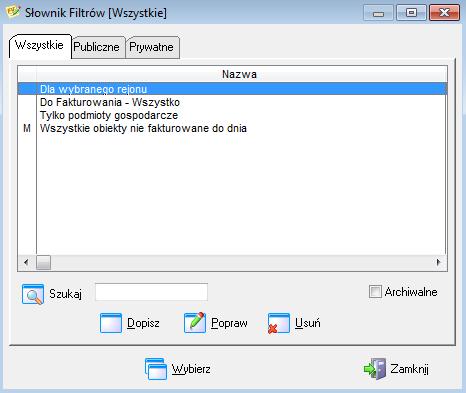The image size is (466, 393).
Task: Click the application icon in title bar
Action: (x=13, y=12)
